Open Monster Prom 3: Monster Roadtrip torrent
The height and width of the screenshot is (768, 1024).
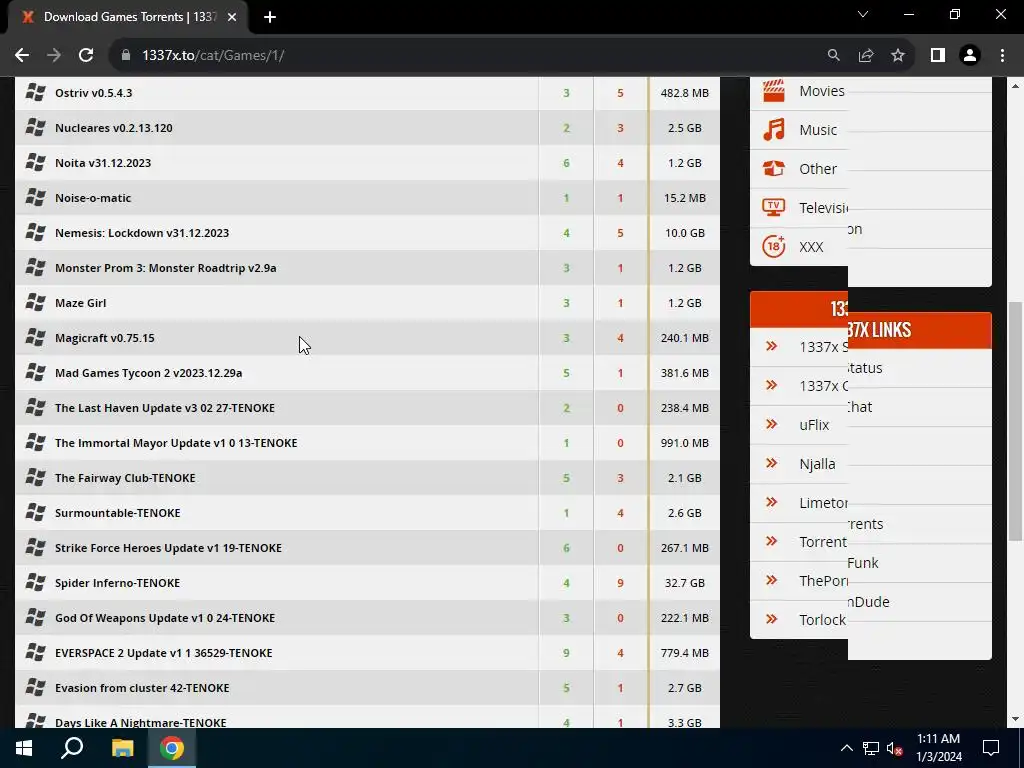(x=165, y=268)
